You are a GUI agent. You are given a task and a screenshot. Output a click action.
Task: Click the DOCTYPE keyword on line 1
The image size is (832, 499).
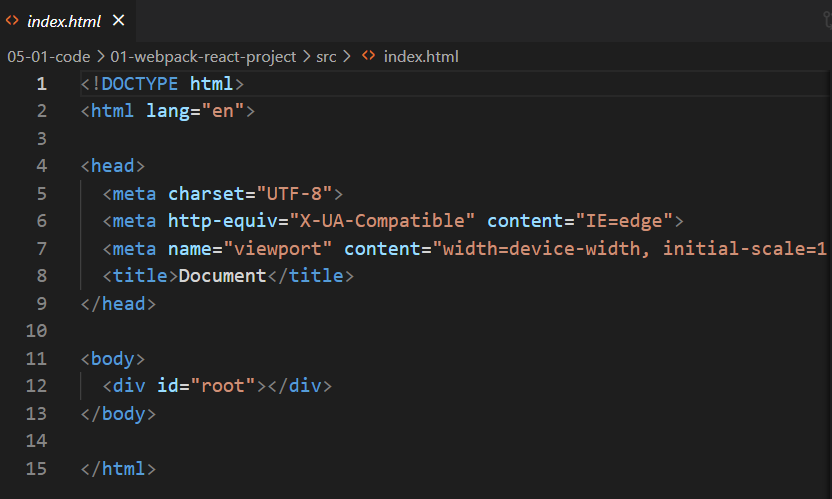(141, 84)
